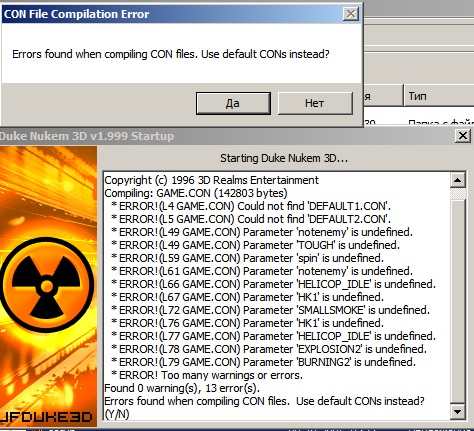This screenshot has width=474, height=431.
Task: Click the Copyright 1996 3D Realms line
Action: click(211, 180)
